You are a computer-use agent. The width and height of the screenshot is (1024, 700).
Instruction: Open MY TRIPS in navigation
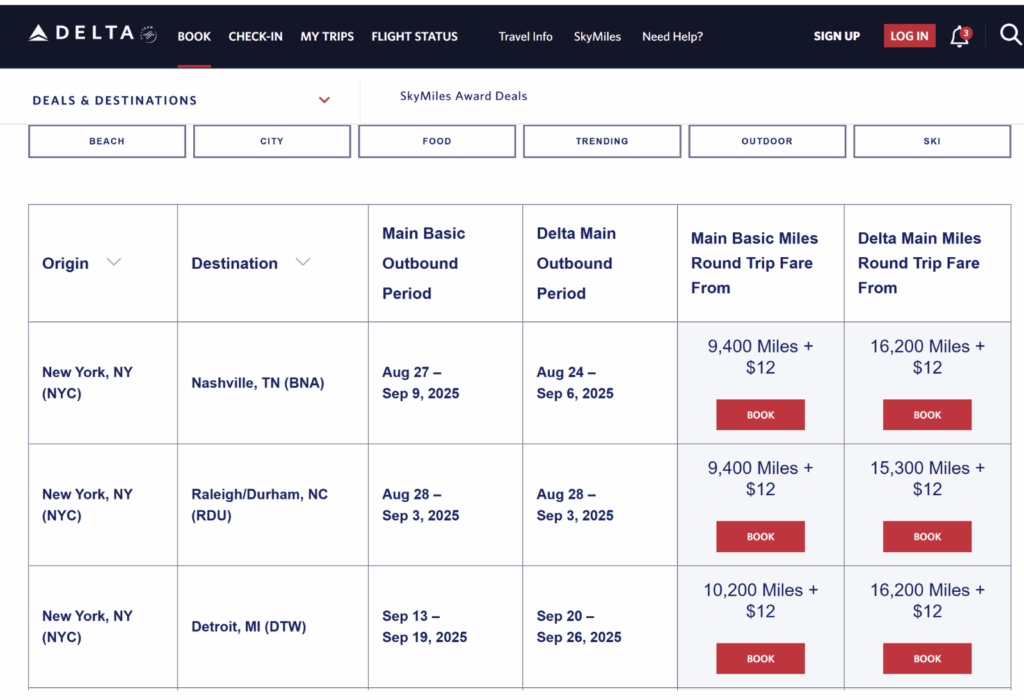pos(327,37)
